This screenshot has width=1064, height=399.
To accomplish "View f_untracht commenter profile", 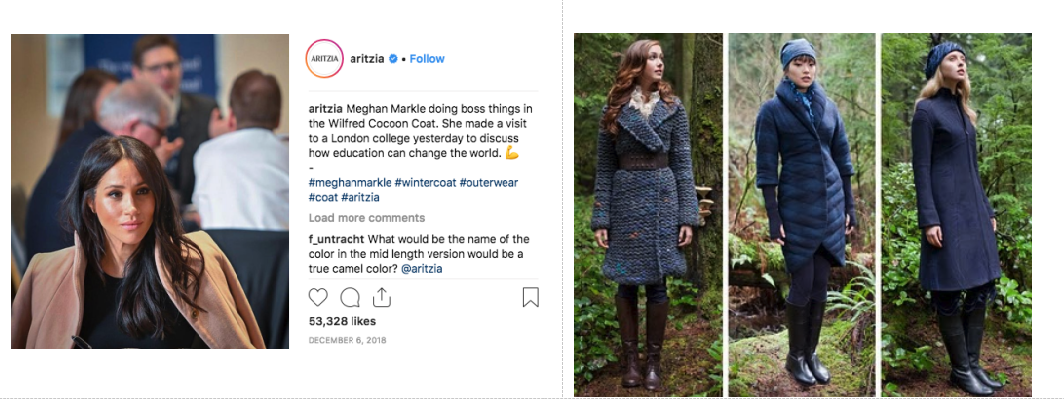I will [x=337, y=240].
